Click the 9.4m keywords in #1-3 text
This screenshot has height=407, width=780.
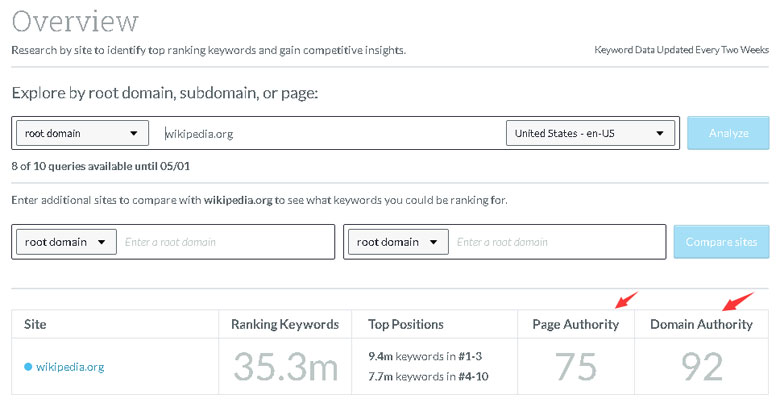(x=426, y=357)
